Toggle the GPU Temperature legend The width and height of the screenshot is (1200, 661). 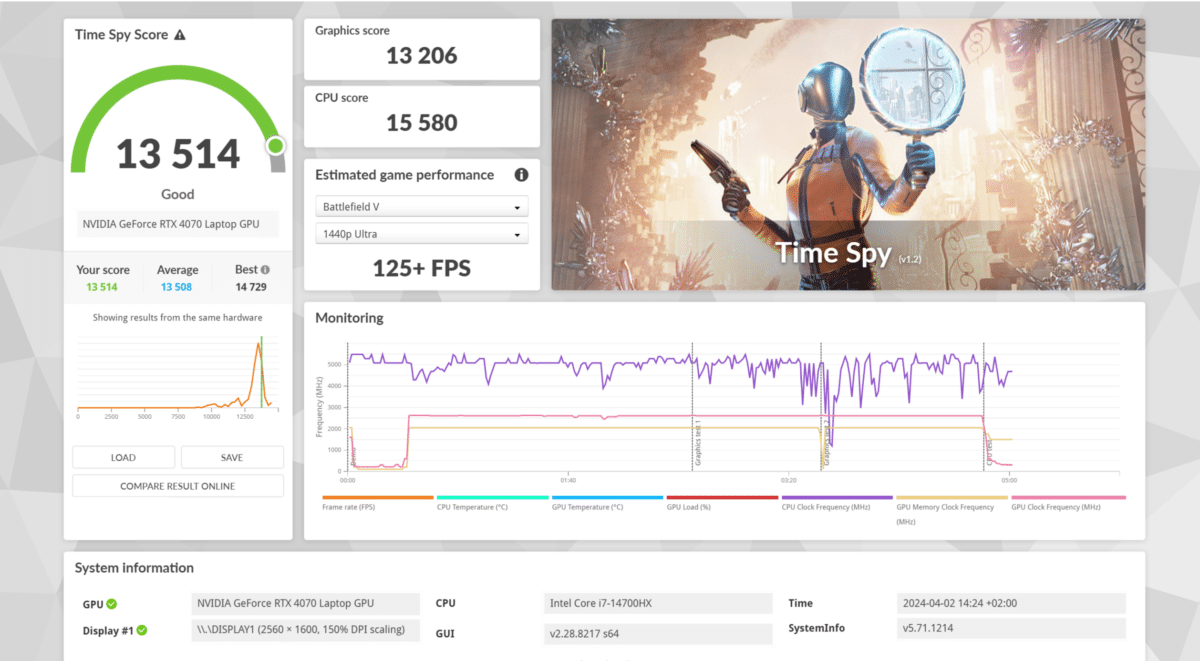[x=607, y=503]
